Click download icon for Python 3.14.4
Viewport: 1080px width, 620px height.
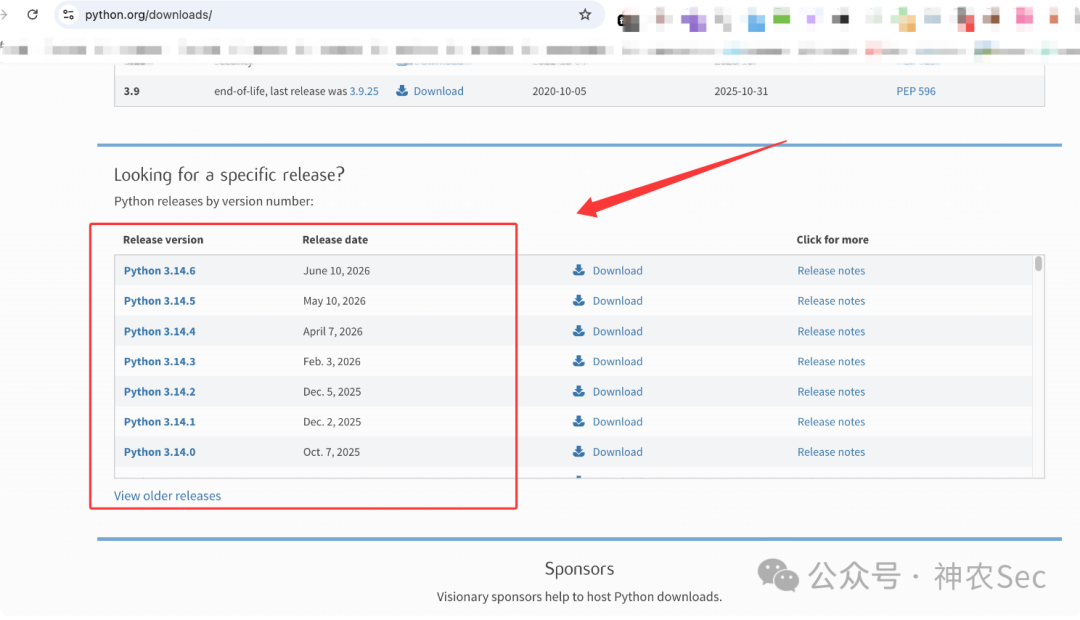(579, 331)
